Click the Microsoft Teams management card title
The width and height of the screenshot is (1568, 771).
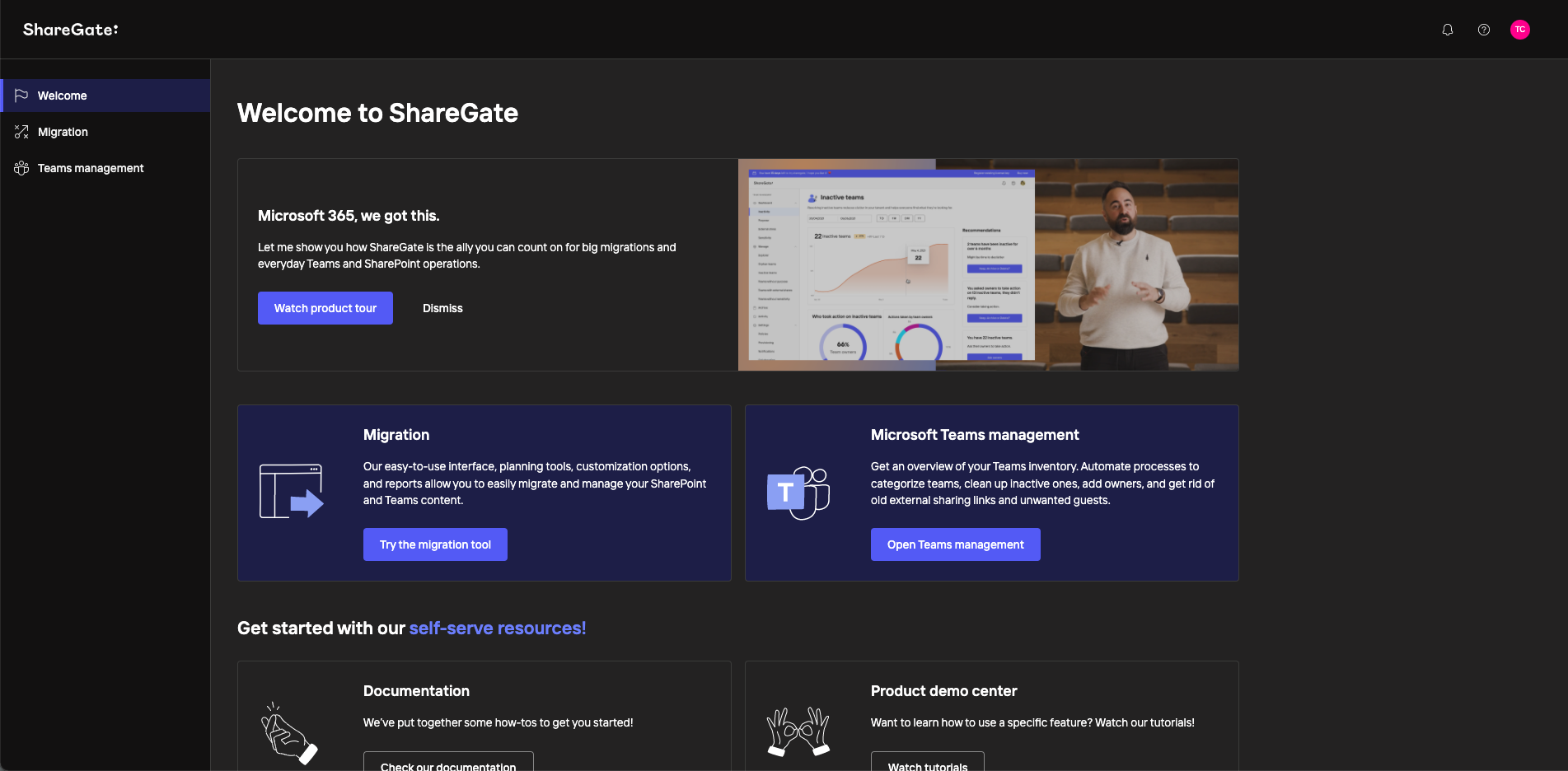[975, 435]
